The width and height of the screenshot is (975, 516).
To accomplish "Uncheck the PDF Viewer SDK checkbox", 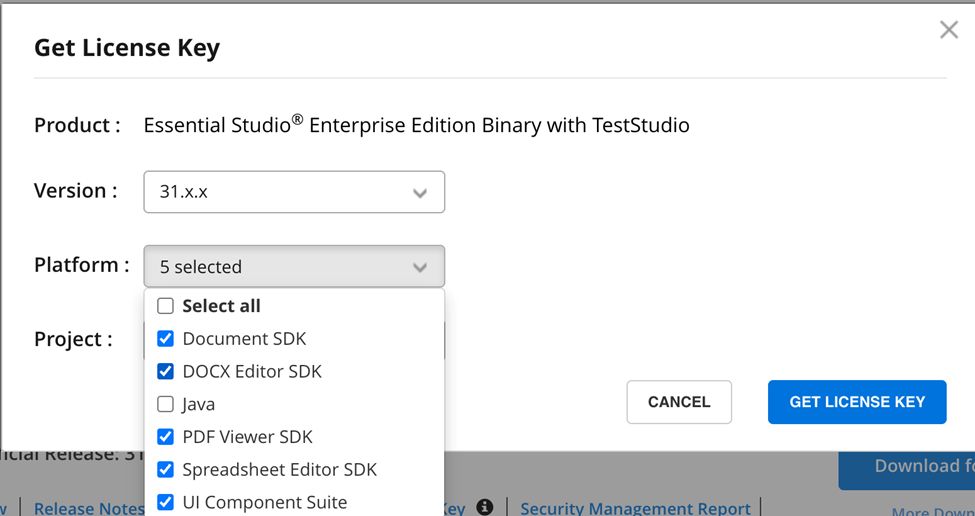I will (x=165, y=437).
